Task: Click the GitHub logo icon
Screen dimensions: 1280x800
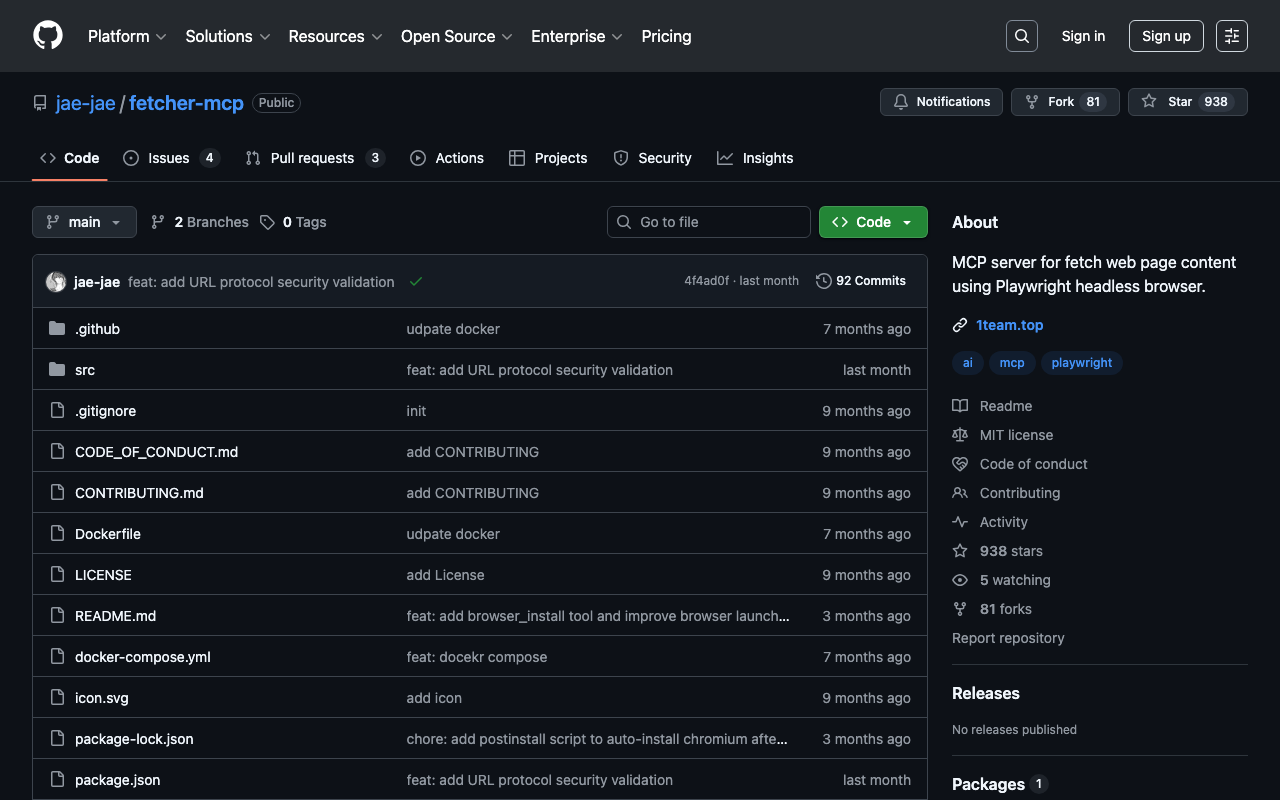Action: click(48, 36)
